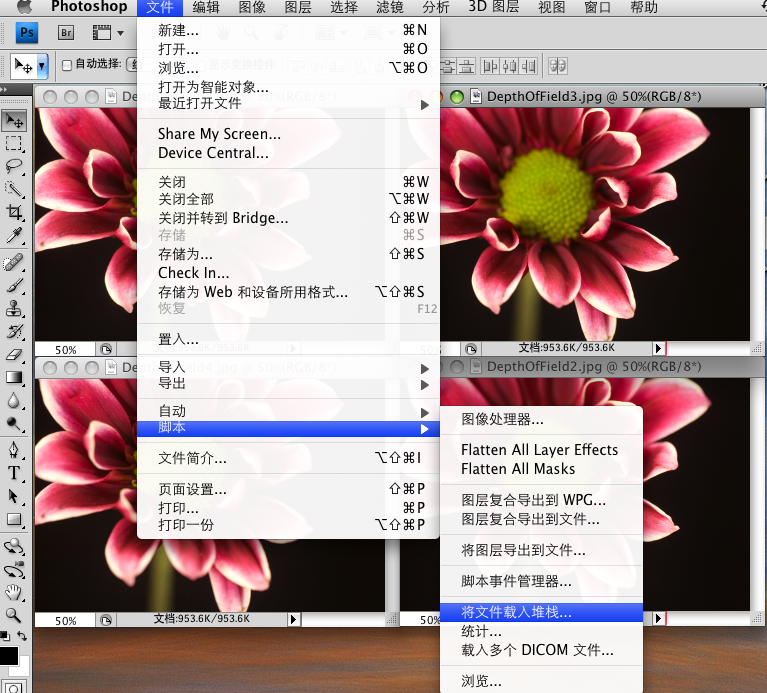Click the Photoshop application menu
The image size is (767, 693).
89,7
